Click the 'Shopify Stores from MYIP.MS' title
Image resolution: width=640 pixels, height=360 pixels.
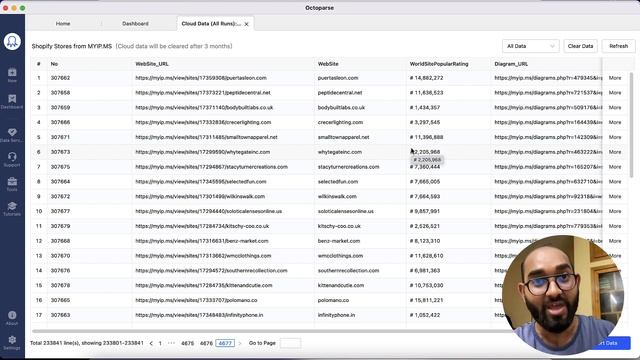pos(72,46)
